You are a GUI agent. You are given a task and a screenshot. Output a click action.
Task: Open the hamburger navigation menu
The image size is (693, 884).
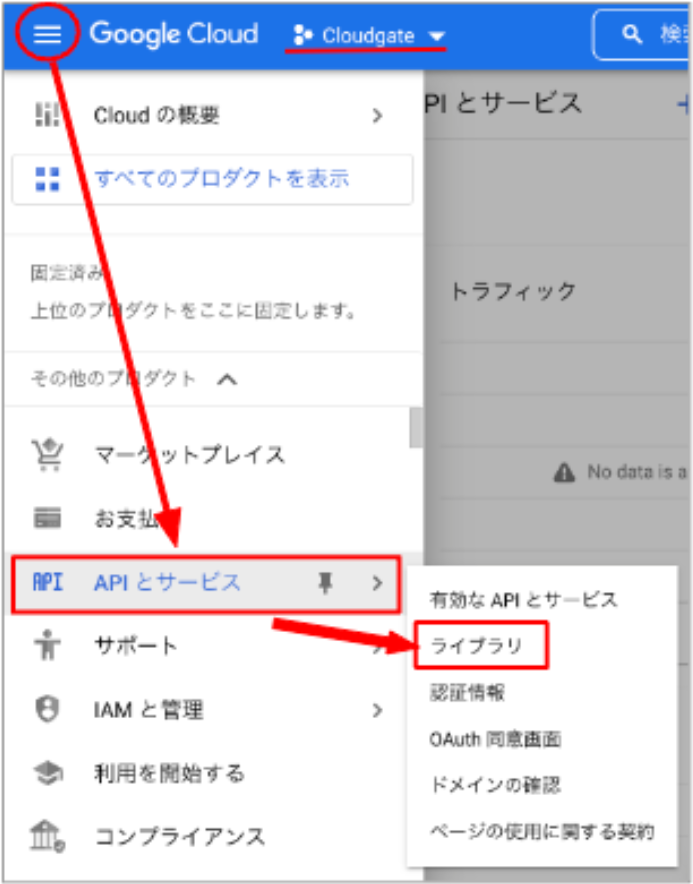47,34
